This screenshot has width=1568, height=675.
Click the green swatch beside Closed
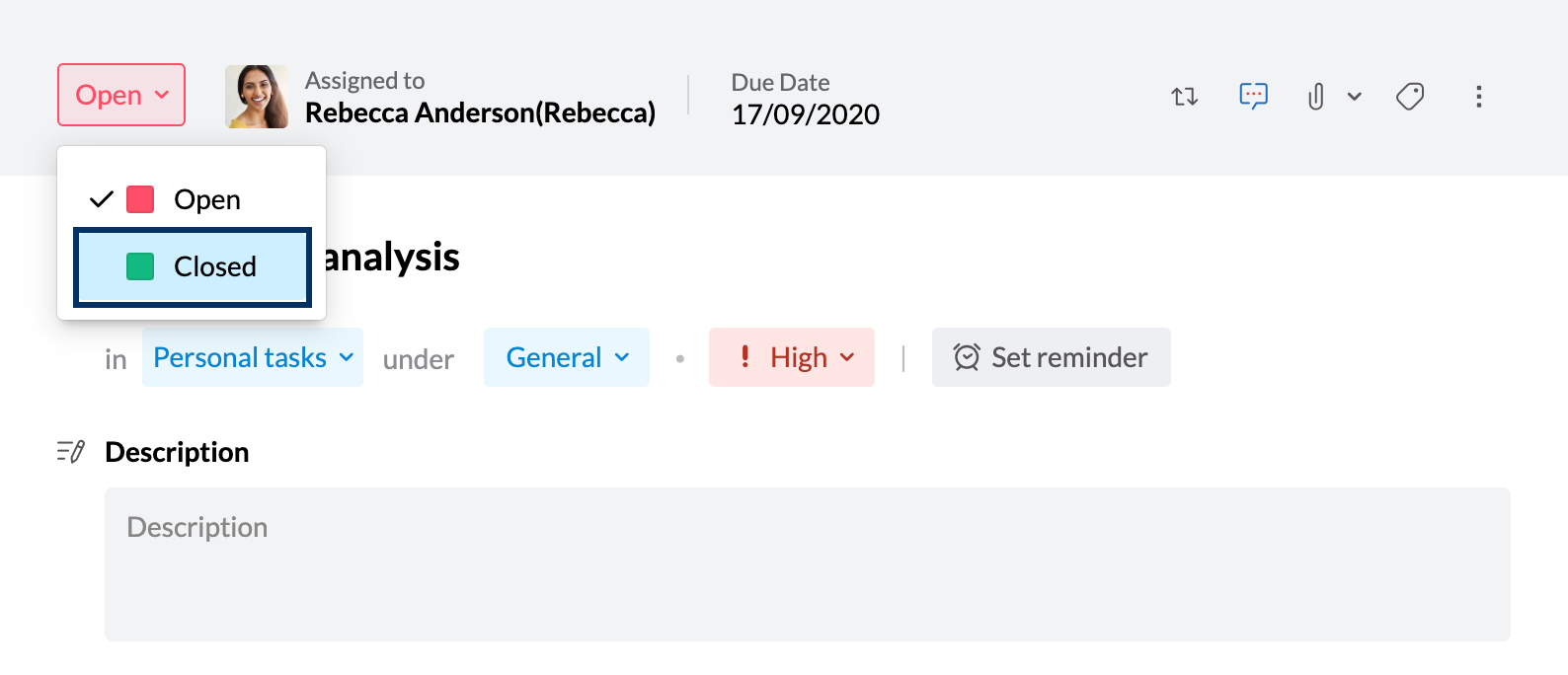tap(140, 266)
